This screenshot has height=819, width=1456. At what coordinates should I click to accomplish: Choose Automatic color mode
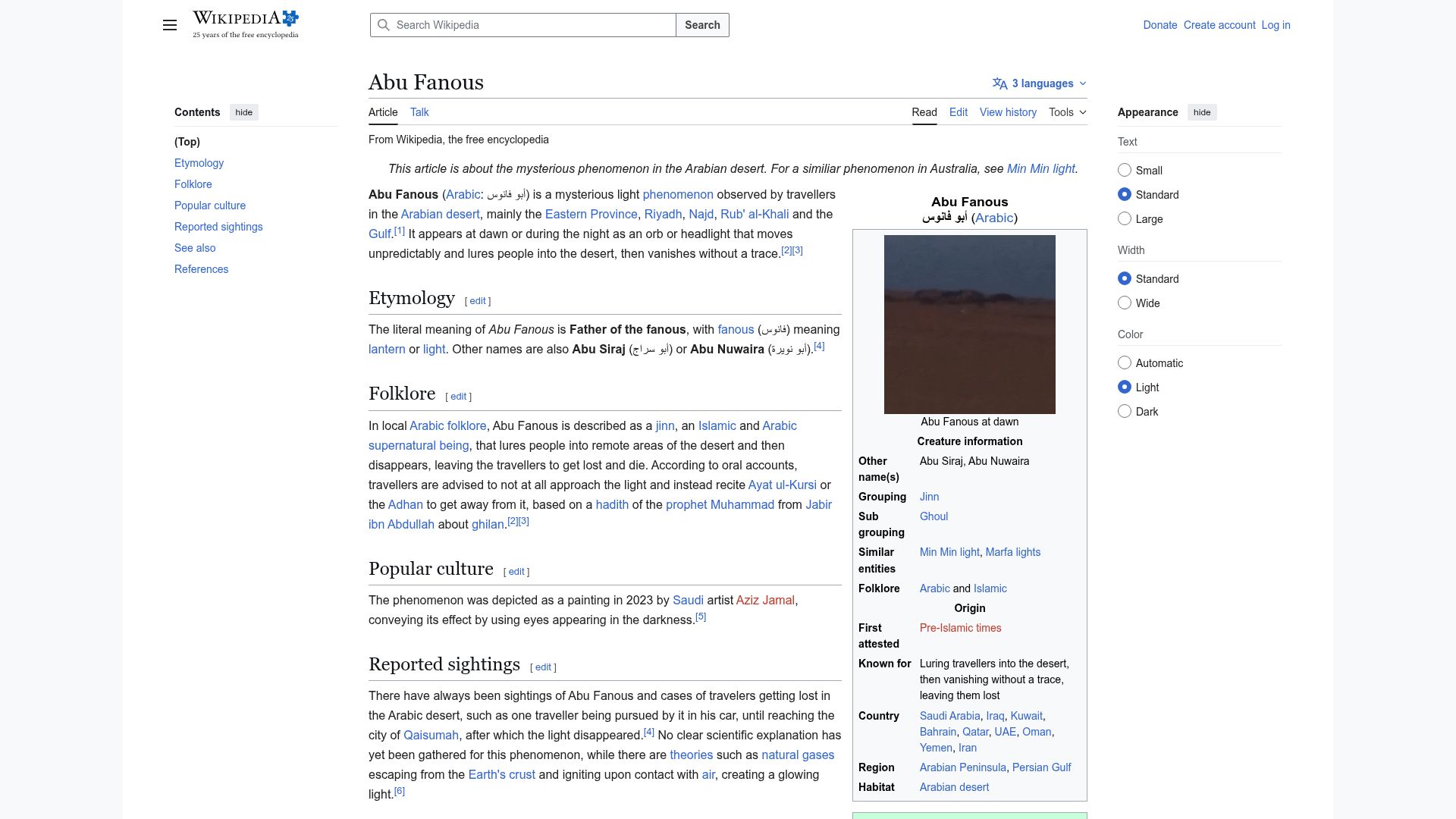[x=1125, y=363]
